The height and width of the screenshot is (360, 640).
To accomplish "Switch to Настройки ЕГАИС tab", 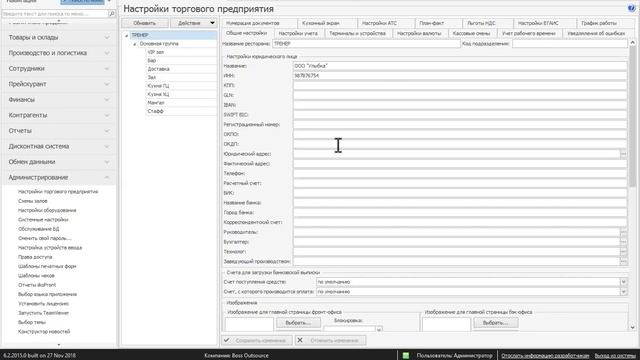I will pos(538,23).
